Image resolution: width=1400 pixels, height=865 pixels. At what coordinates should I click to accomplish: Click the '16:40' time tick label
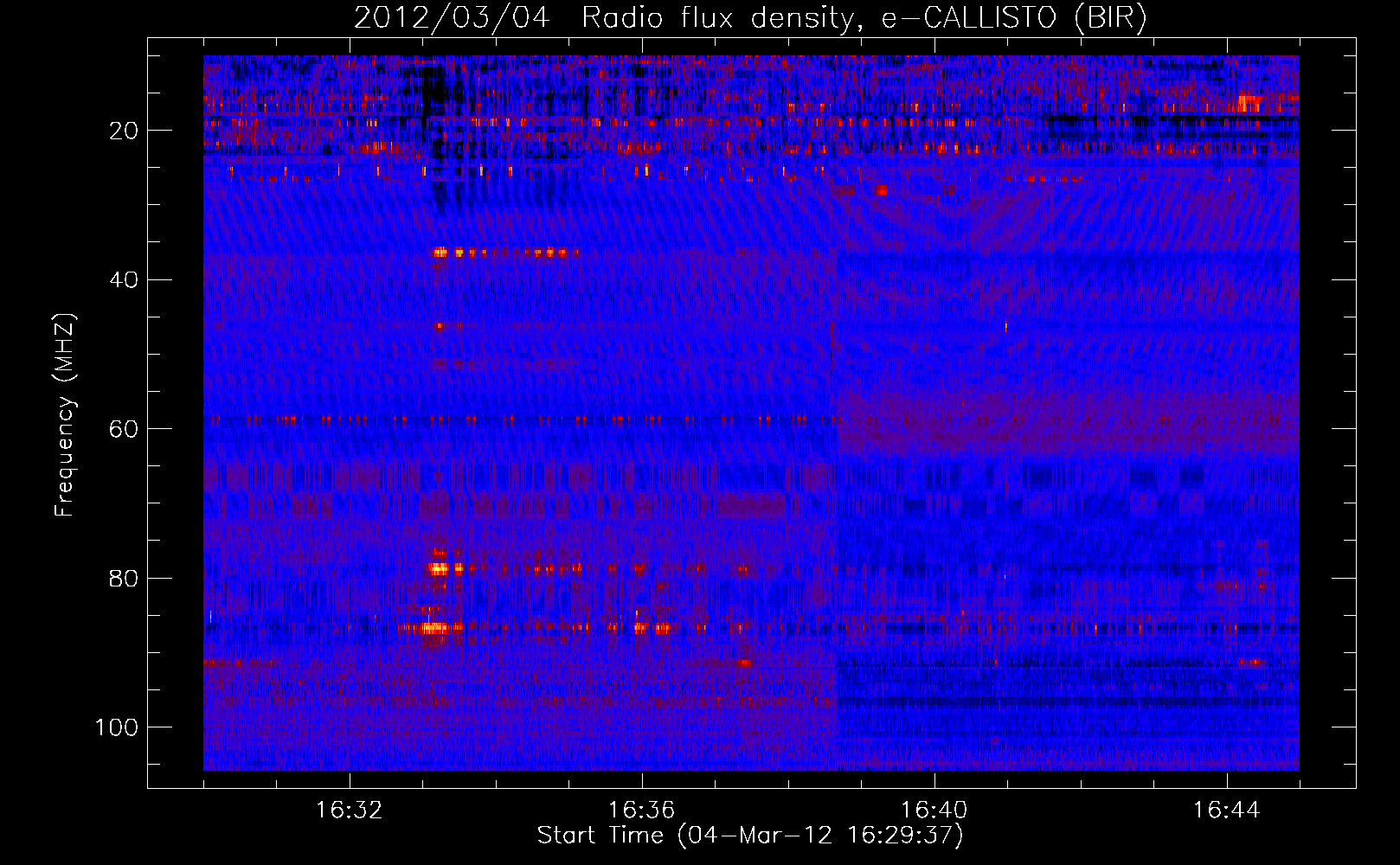click(934, 811)
